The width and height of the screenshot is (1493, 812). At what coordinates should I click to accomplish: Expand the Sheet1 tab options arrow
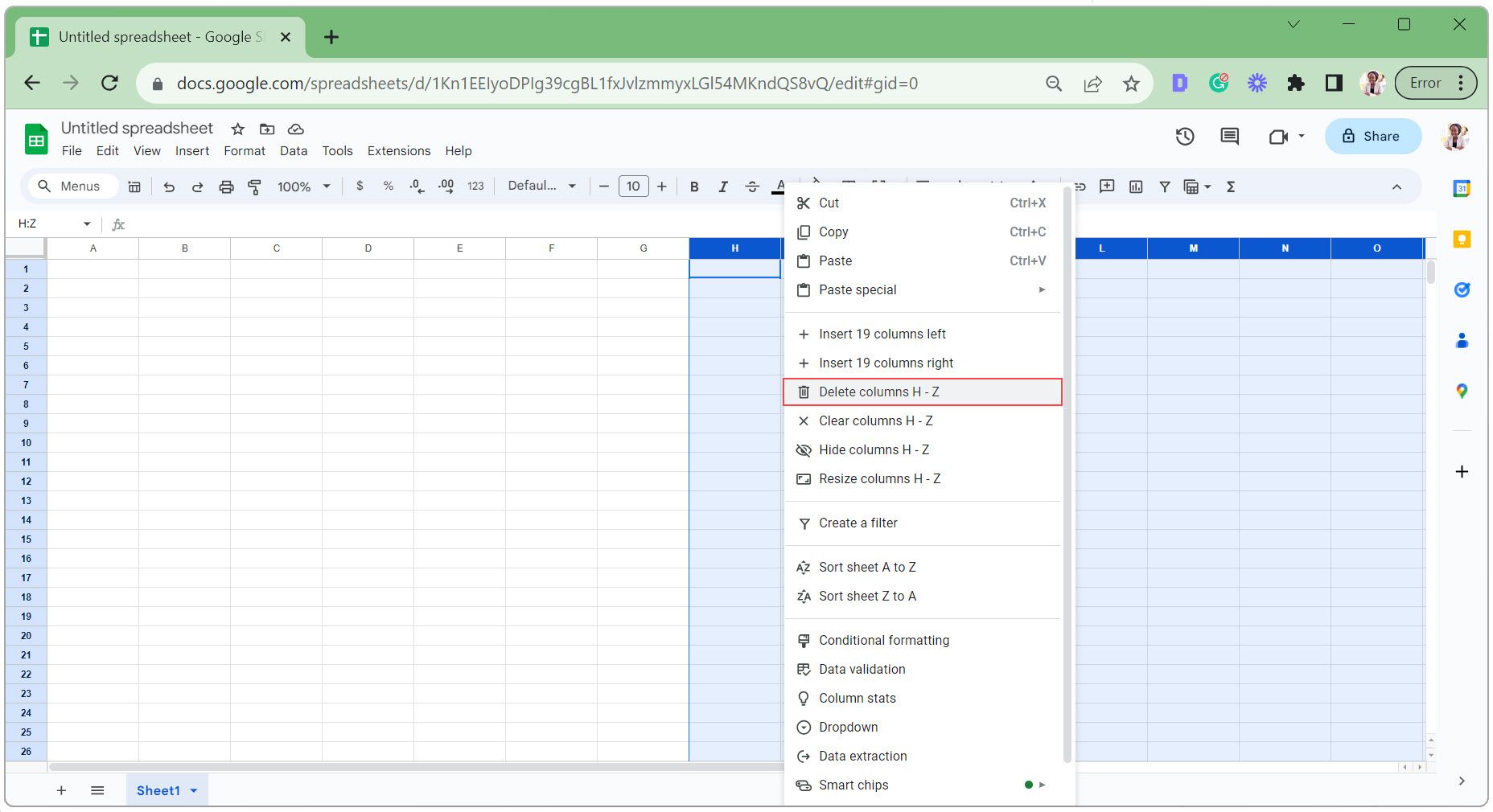pyautogui.click(x=194, y=790)
